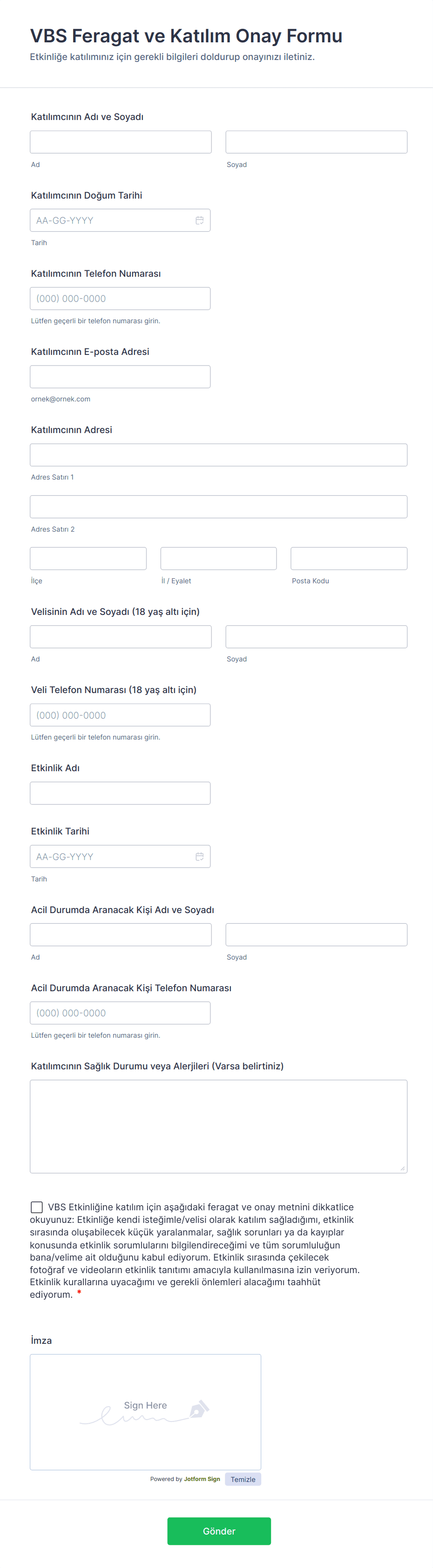
Task: Open calendar icon for birth date
Action: 199,220
